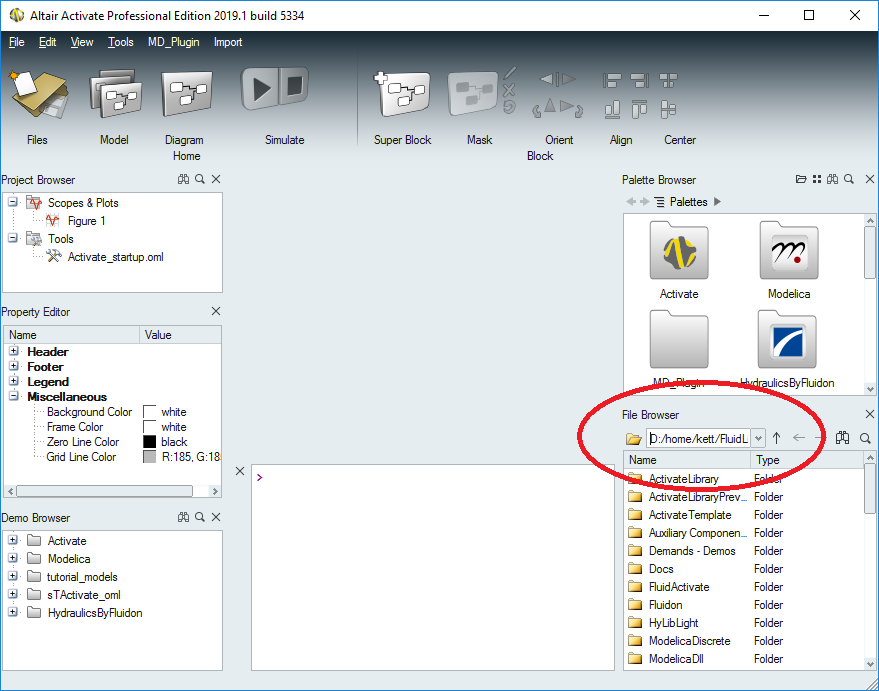Screen dimensions: 879x691
Task: Switch Palette Browser to grid view icon
Action: click(x=817, y=179)
